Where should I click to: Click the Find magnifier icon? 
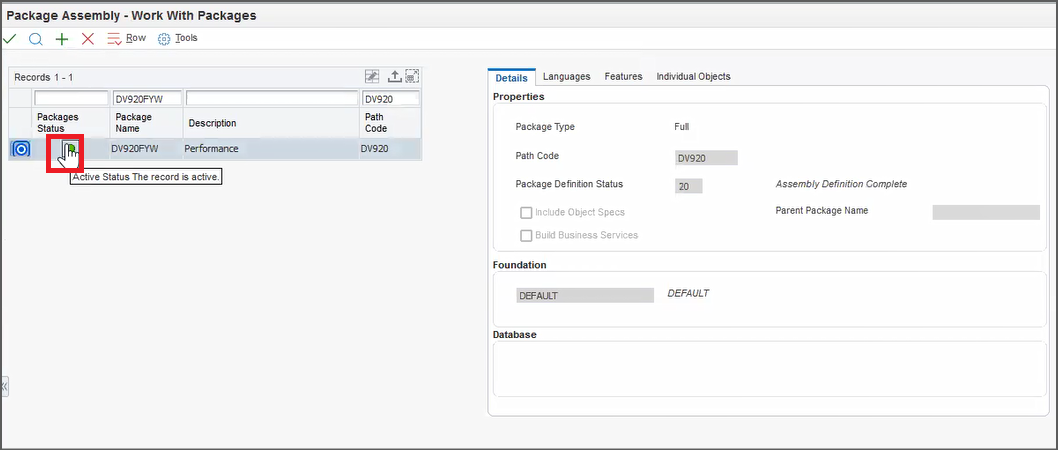click(36, 39)
